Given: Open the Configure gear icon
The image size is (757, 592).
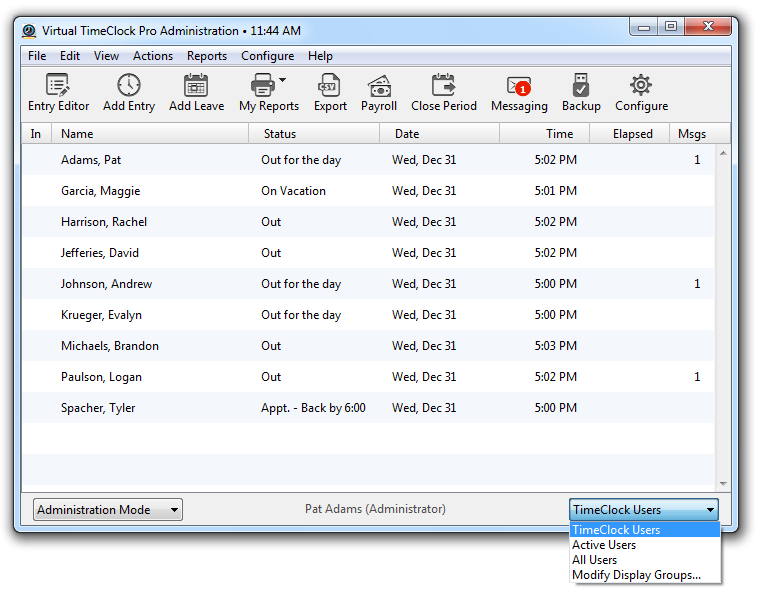Looking at the screenshot, I should [641, 85].
